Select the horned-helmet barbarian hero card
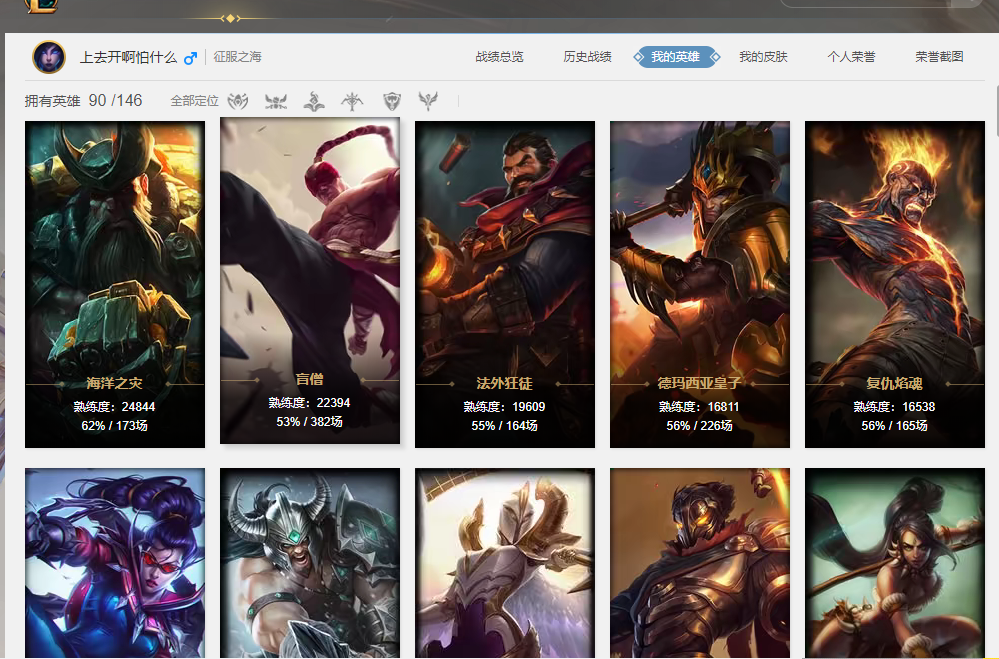Image resolution: width=999 pixels, height=659 pixels. pyautogui.click(x=310, y=563)
